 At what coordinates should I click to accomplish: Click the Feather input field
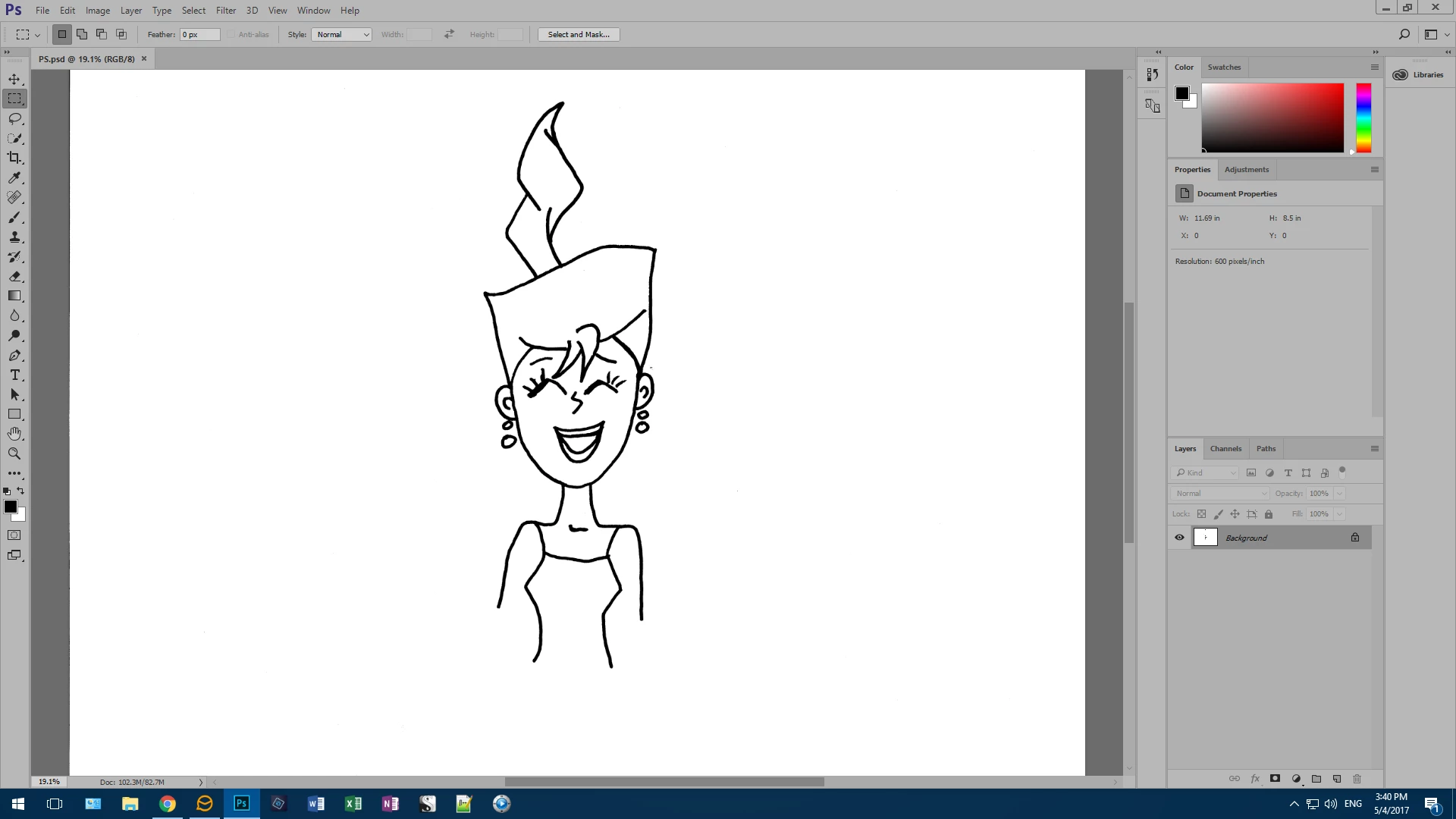[199, 35]
